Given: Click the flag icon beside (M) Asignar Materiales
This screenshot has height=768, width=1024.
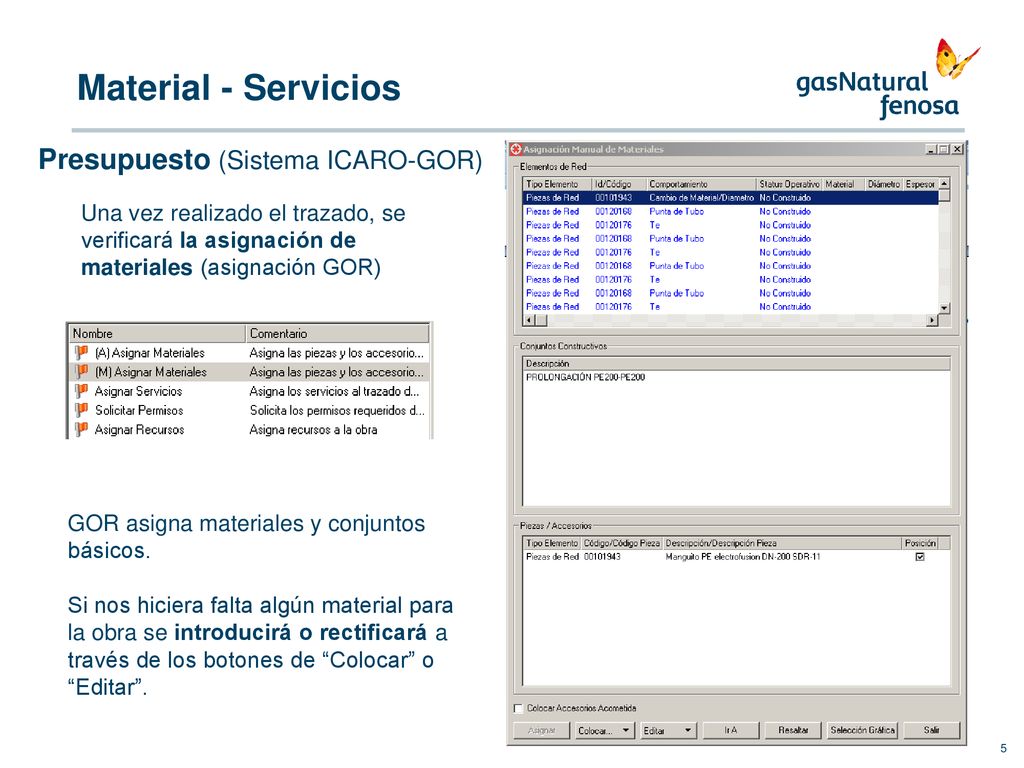Looking at the screenshot, I should [x=81, y=372].
